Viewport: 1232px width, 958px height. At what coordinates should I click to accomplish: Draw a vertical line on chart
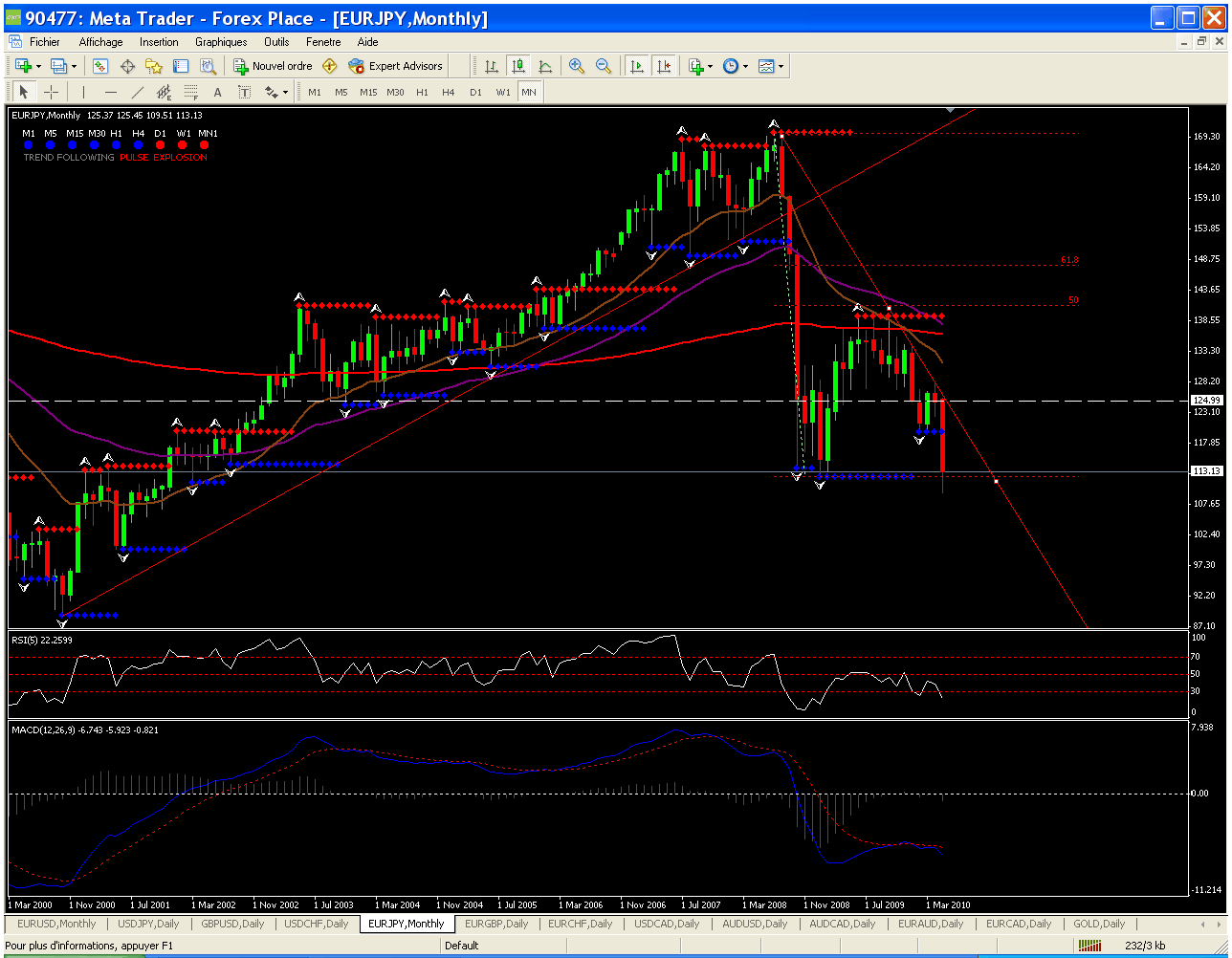click(x=83, y=92)
